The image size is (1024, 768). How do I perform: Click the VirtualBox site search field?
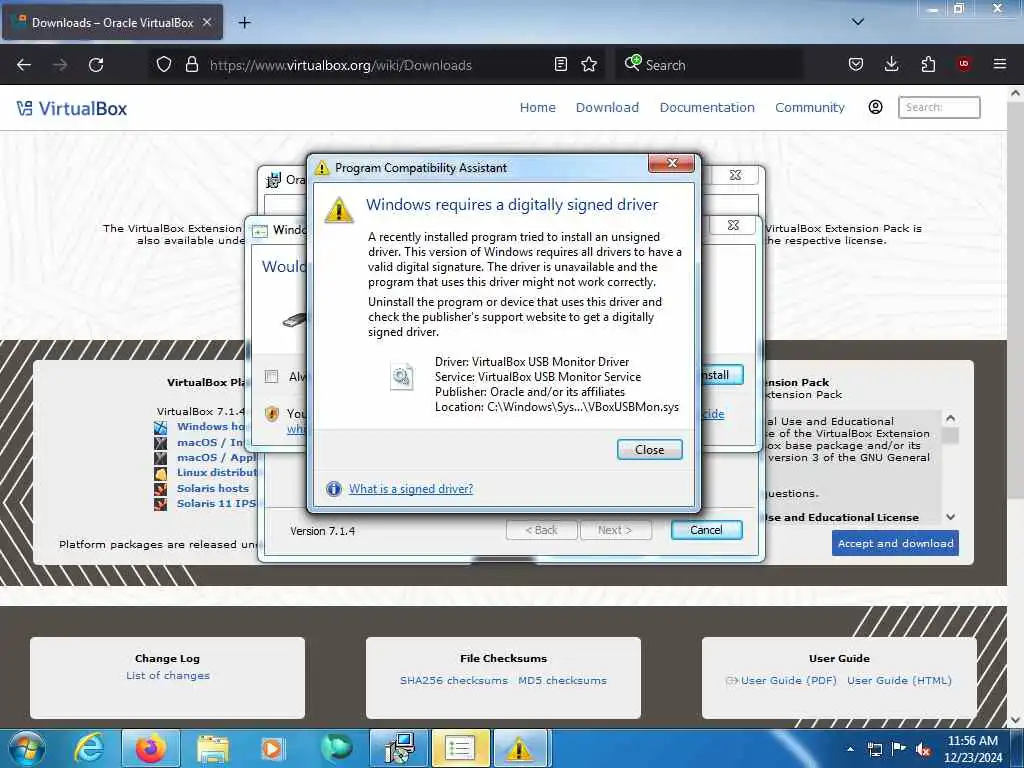point(939,107)
